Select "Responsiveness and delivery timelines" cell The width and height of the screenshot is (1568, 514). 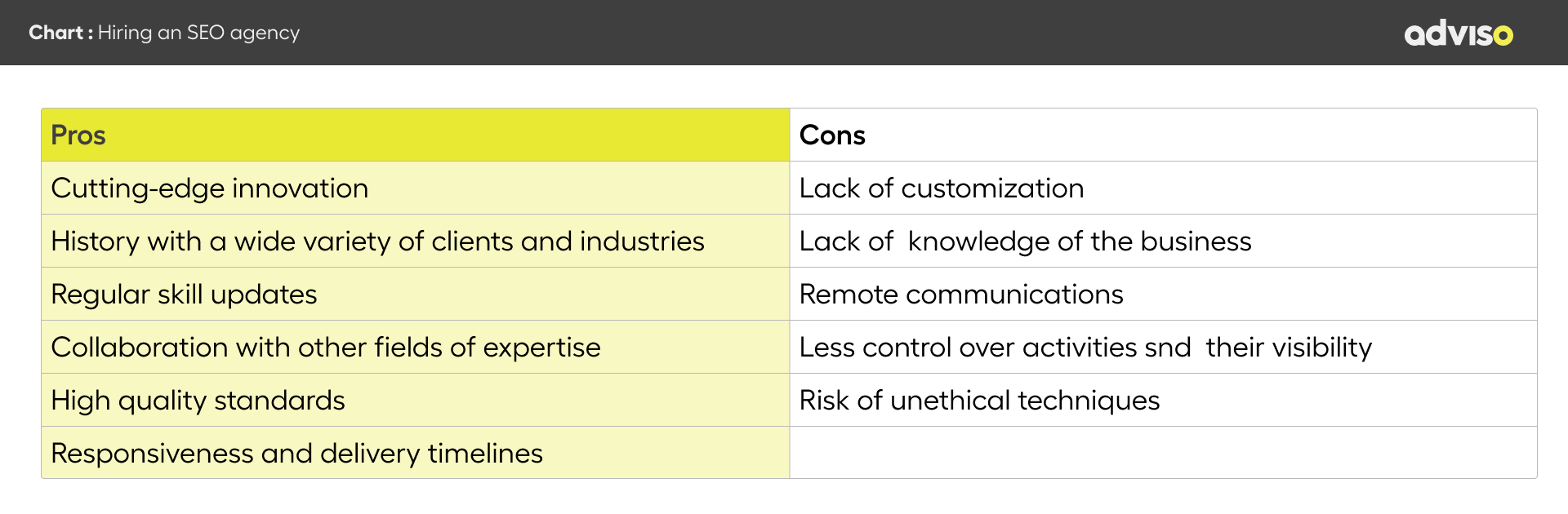coord(296,454)
